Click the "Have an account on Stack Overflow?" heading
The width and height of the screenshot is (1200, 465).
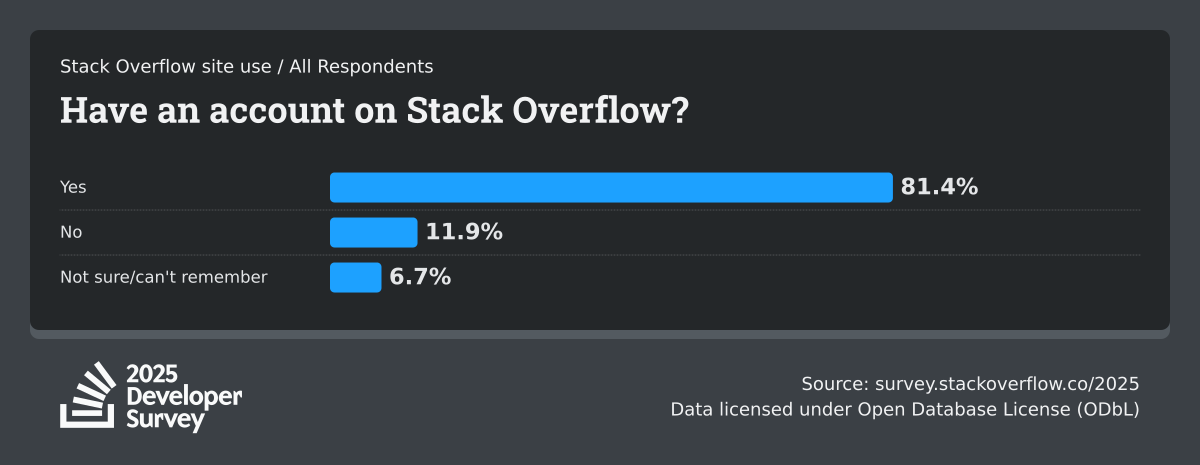374,110
